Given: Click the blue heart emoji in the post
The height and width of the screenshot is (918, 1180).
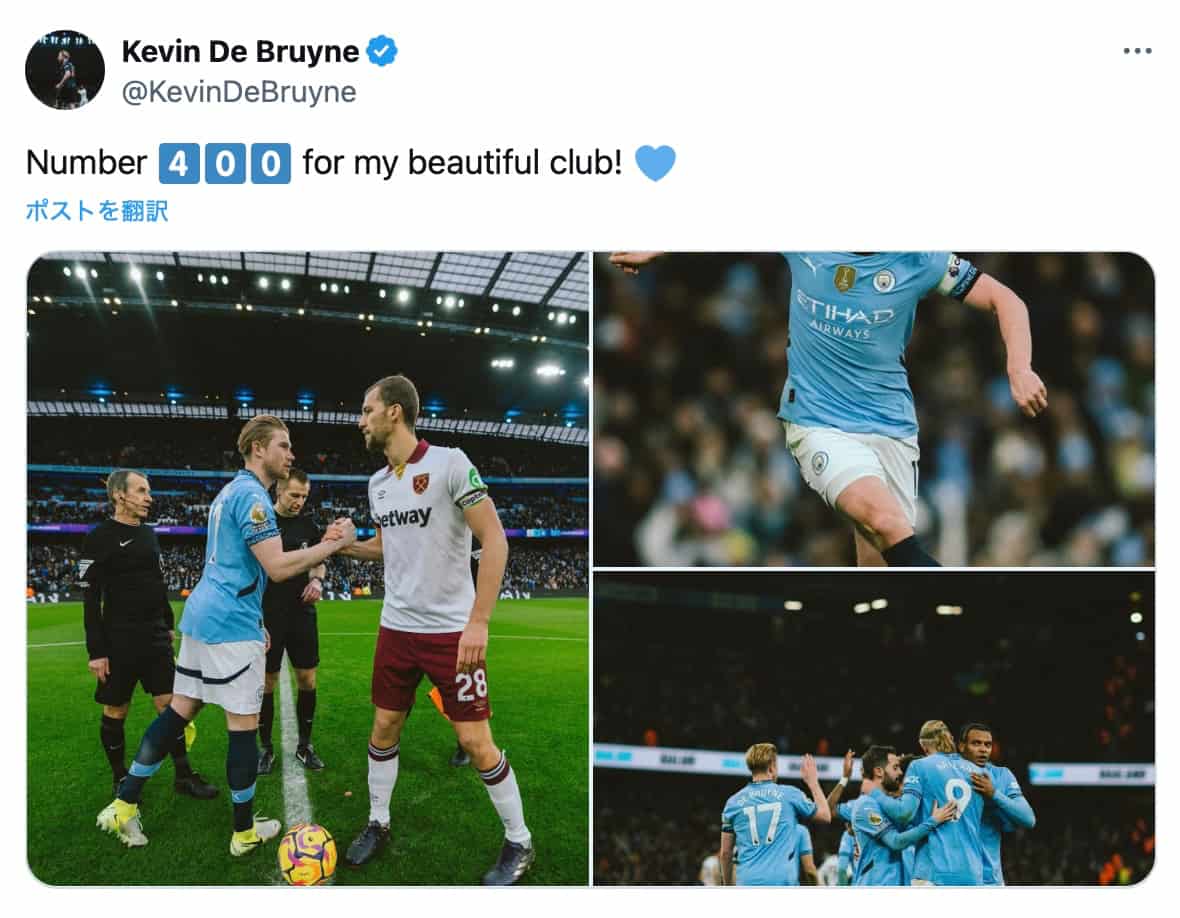Looking at the screenshot, I should tap(655, 163).
